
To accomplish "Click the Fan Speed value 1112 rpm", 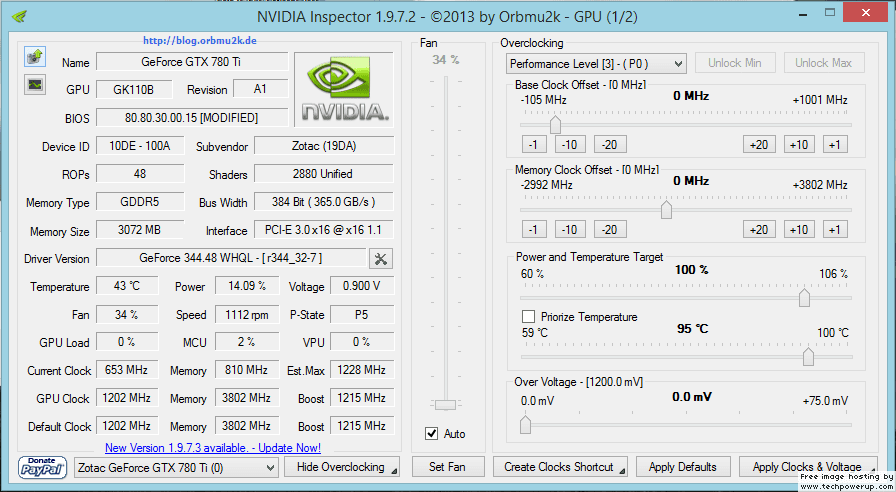I will click(247, 314).
